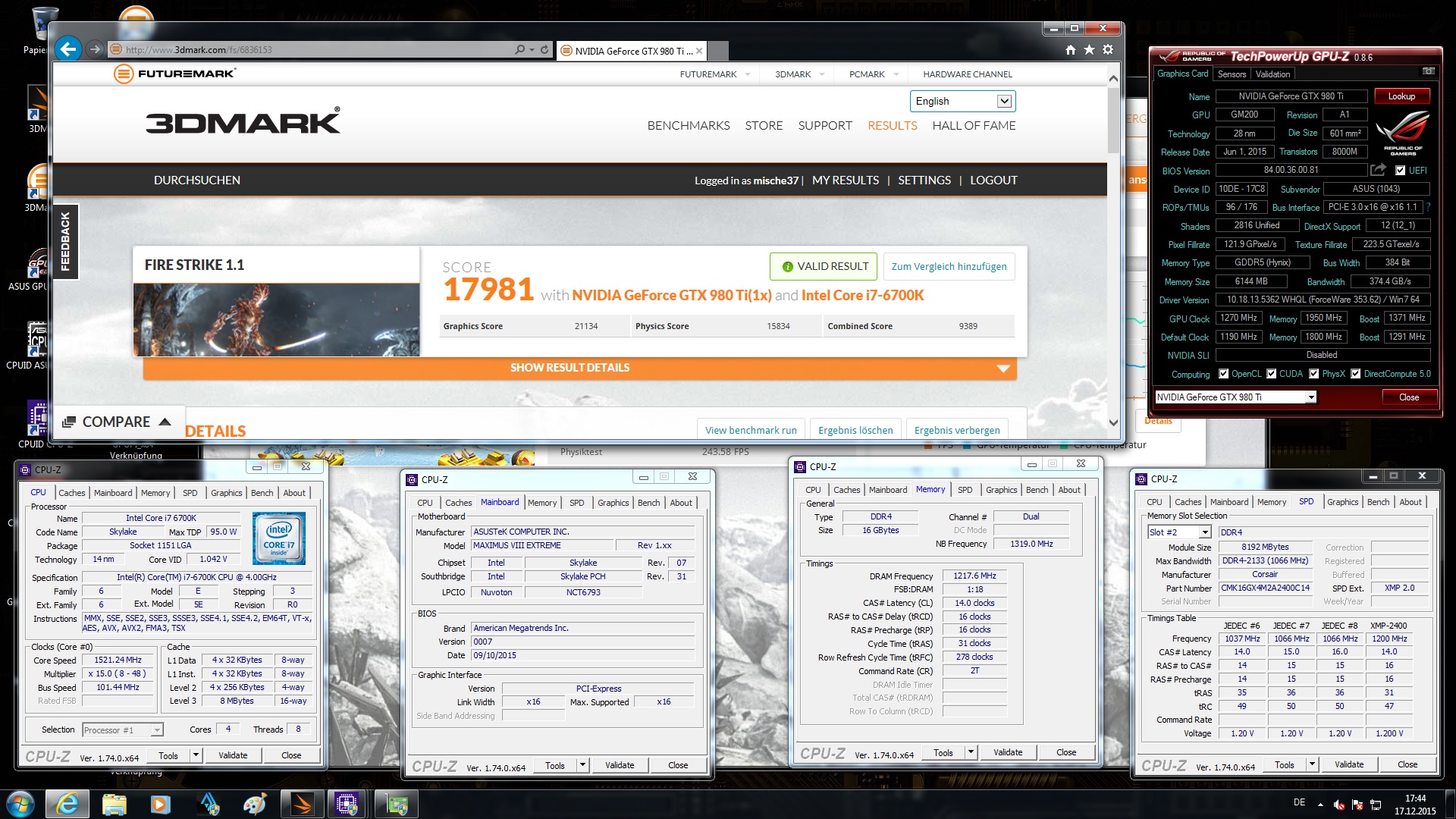Open the browser home icon

coord(1071,49)
